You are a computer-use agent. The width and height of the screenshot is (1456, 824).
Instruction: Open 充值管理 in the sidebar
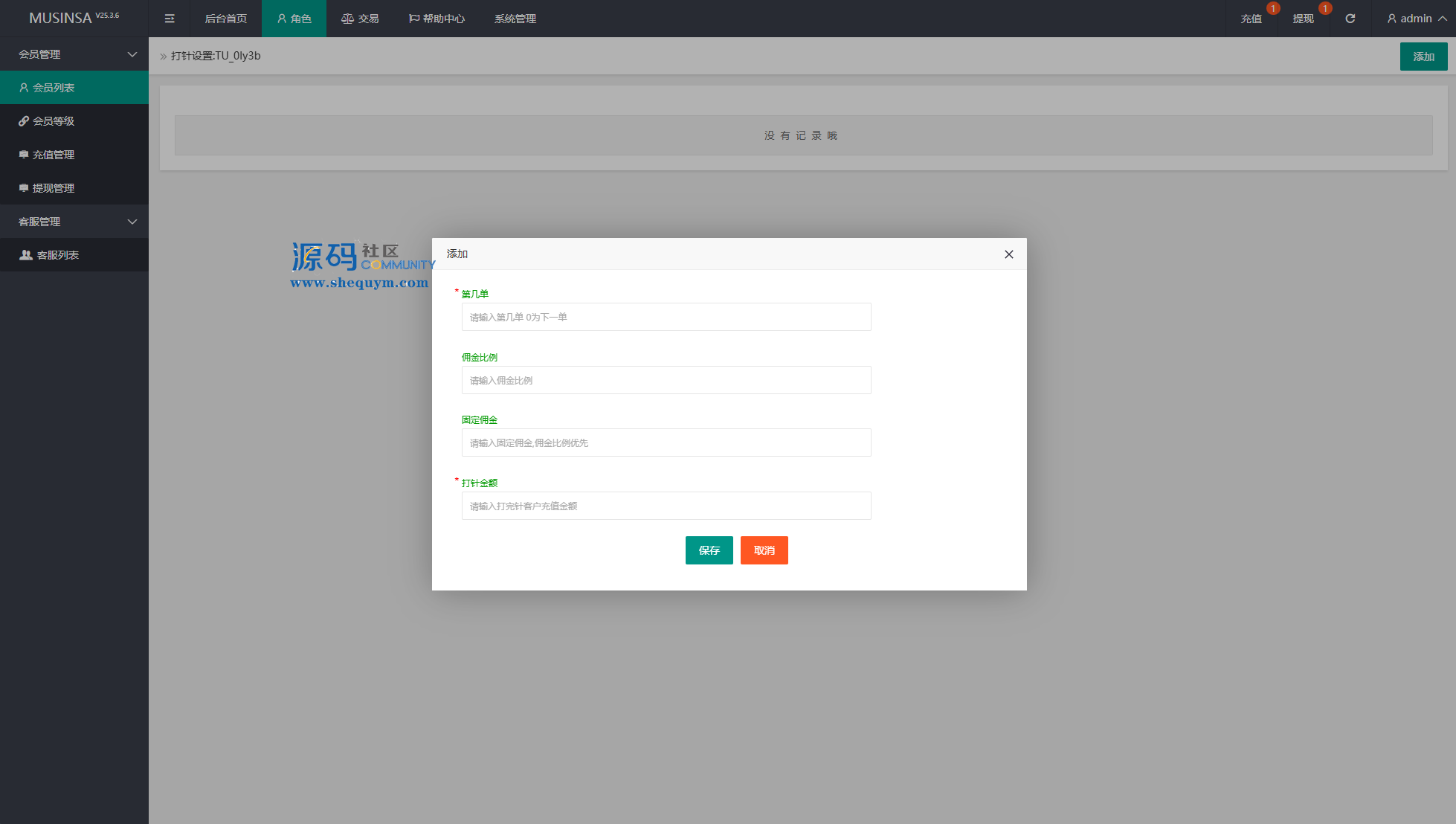[54, 155]
